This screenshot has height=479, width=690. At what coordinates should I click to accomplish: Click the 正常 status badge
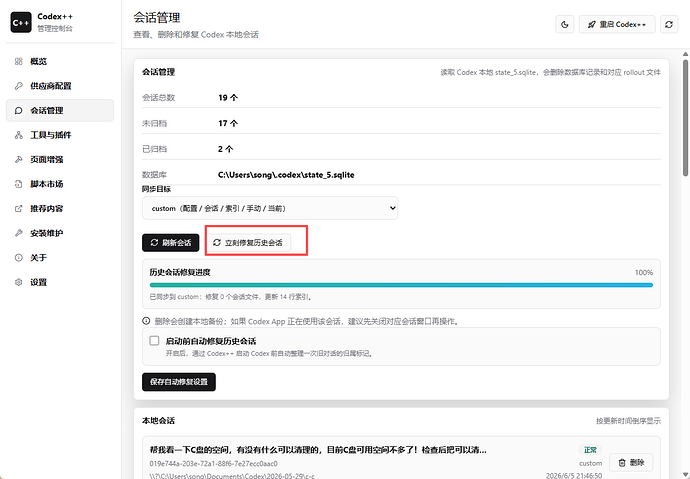(590, 450)
